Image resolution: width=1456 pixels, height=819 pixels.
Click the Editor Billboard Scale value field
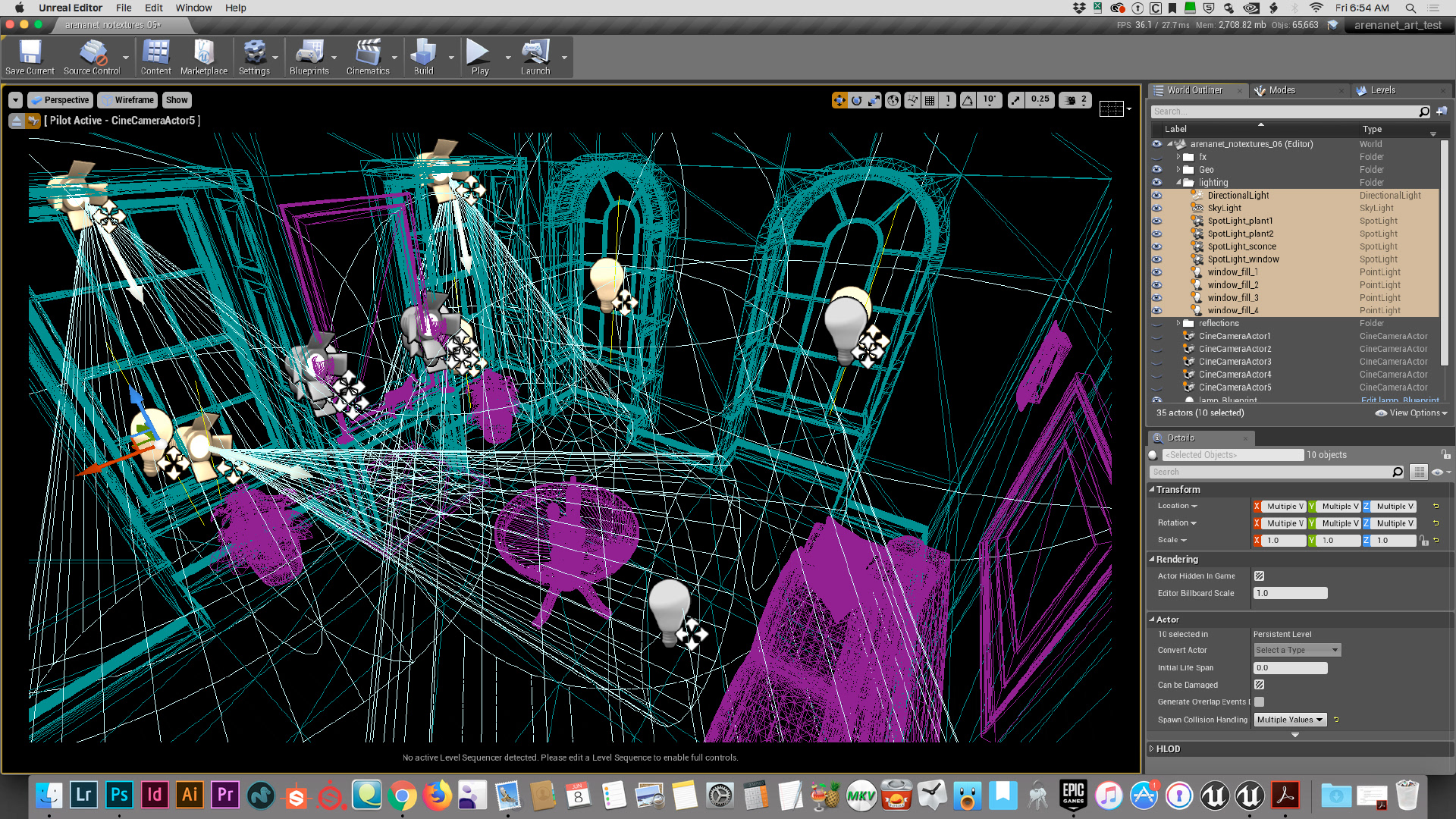pyautogui.click(x=1289, y=593)
